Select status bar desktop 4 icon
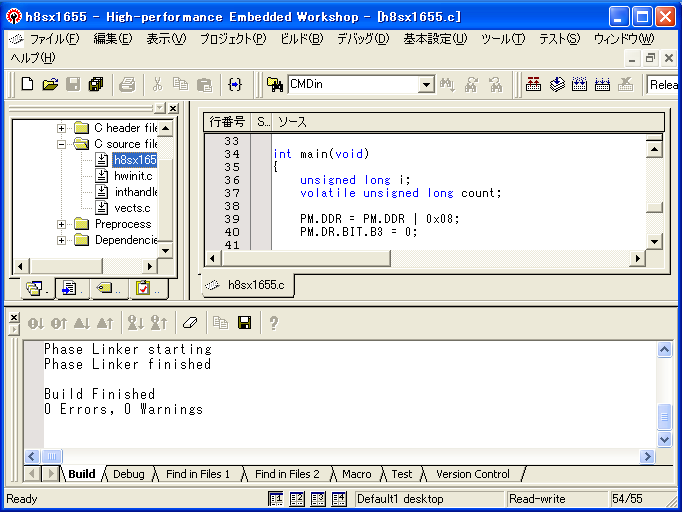 [x=339, y=499]
